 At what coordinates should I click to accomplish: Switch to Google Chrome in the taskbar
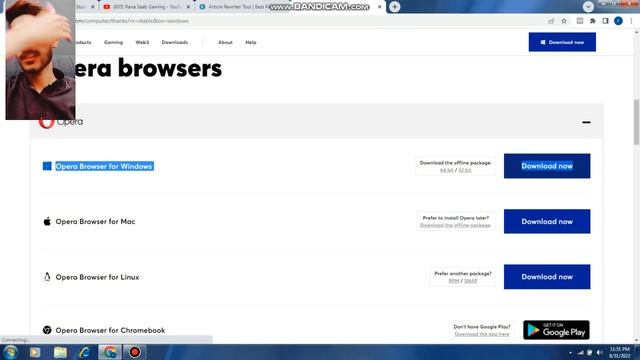tap(109, 352)
